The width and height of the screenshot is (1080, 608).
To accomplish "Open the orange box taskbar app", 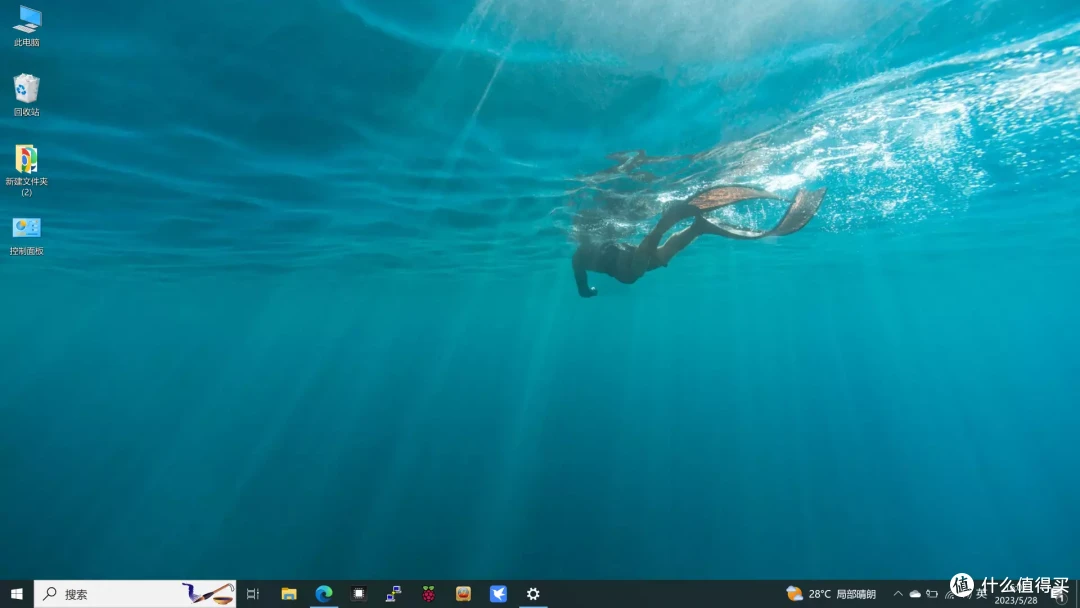I will click(464, 594).
